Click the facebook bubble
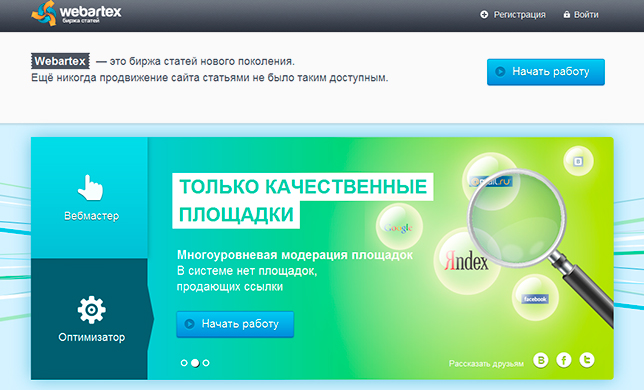This screenshot has height=390, width=644. pos(535,298)
